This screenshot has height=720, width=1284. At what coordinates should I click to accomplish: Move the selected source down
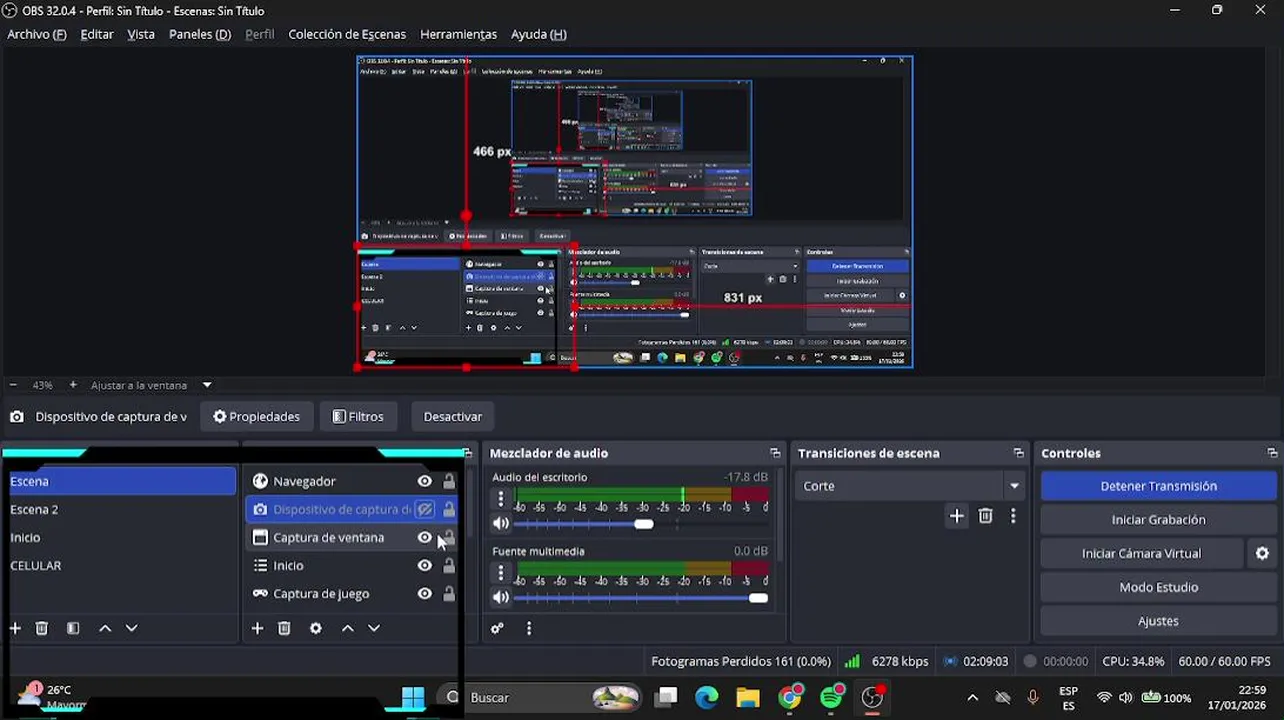[374, 628]
